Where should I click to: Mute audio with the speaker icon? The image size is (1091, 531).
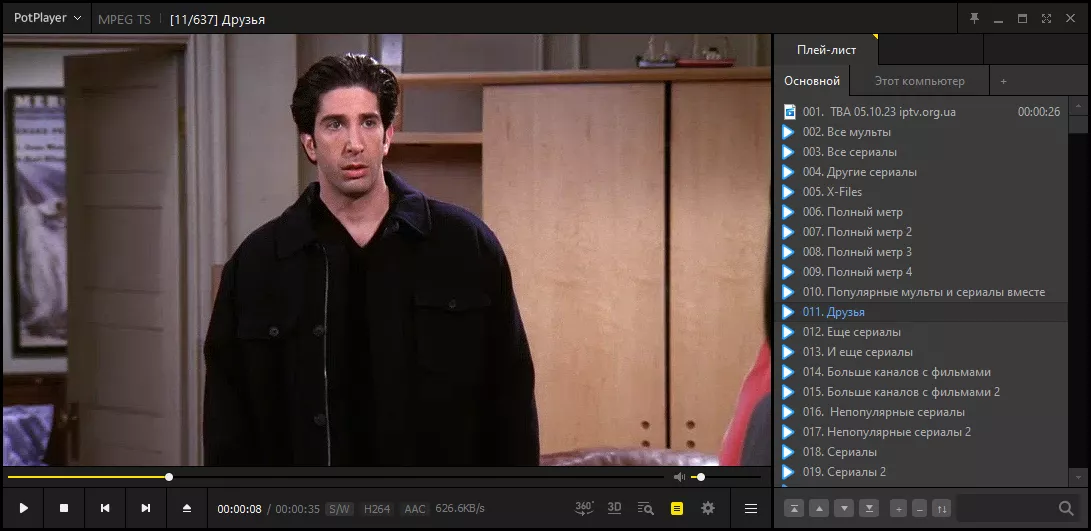(679, 477)
